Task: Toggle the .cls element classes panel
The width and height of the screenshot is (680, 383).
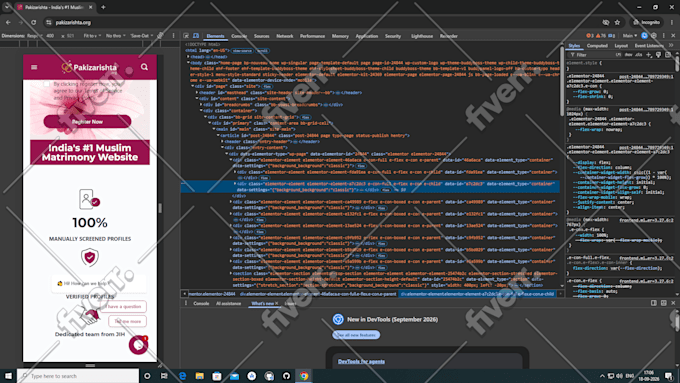Action: [639, 55]
